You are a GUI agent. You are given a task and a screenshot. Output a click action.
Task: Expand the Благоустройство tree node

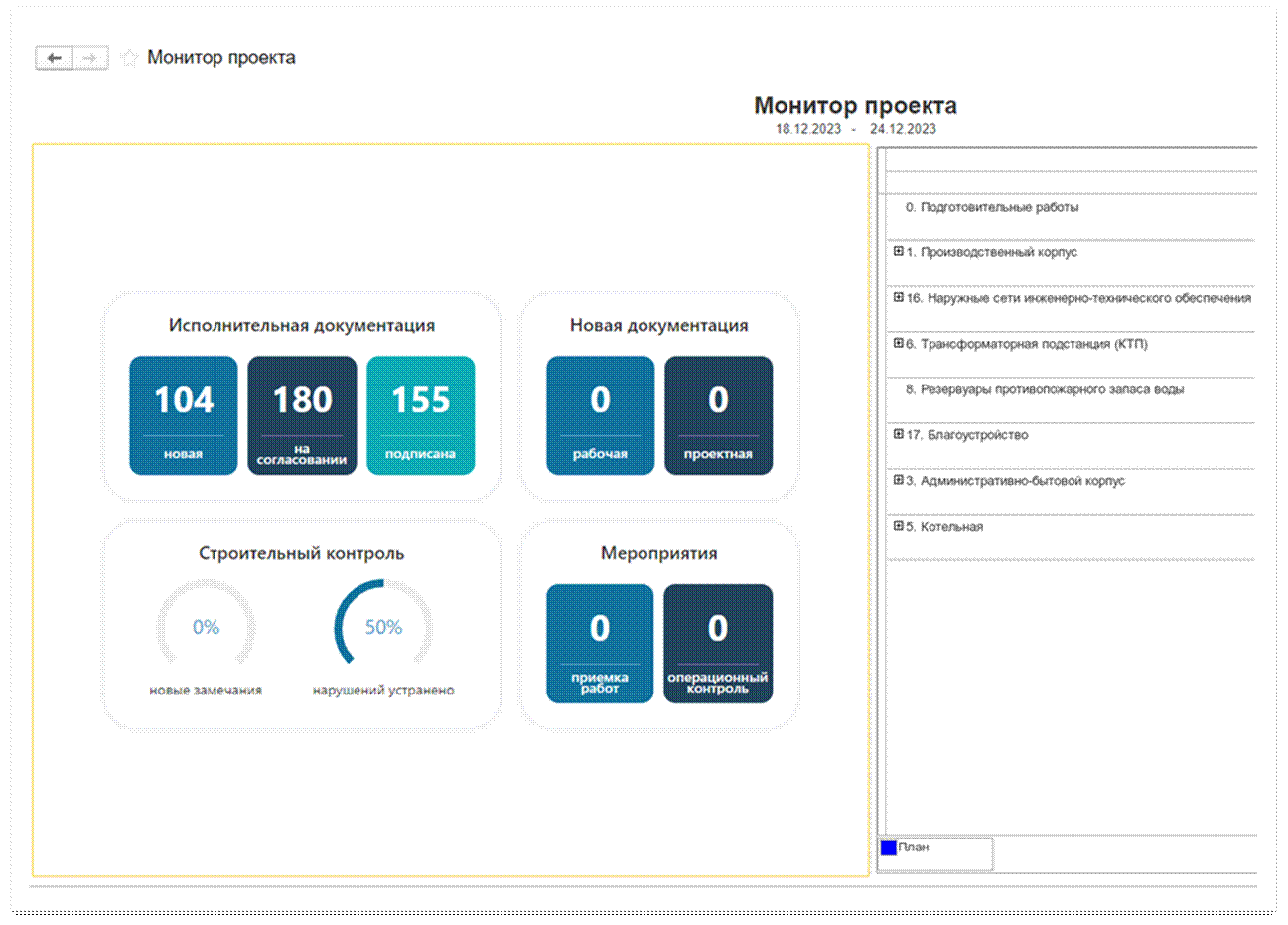(898, 434)
